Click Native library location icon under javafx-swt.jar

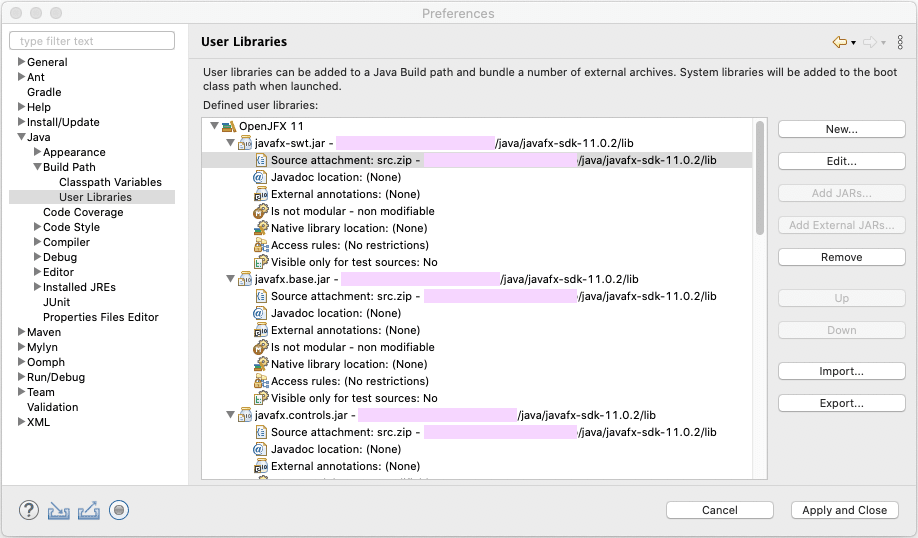tap(261, 228)
